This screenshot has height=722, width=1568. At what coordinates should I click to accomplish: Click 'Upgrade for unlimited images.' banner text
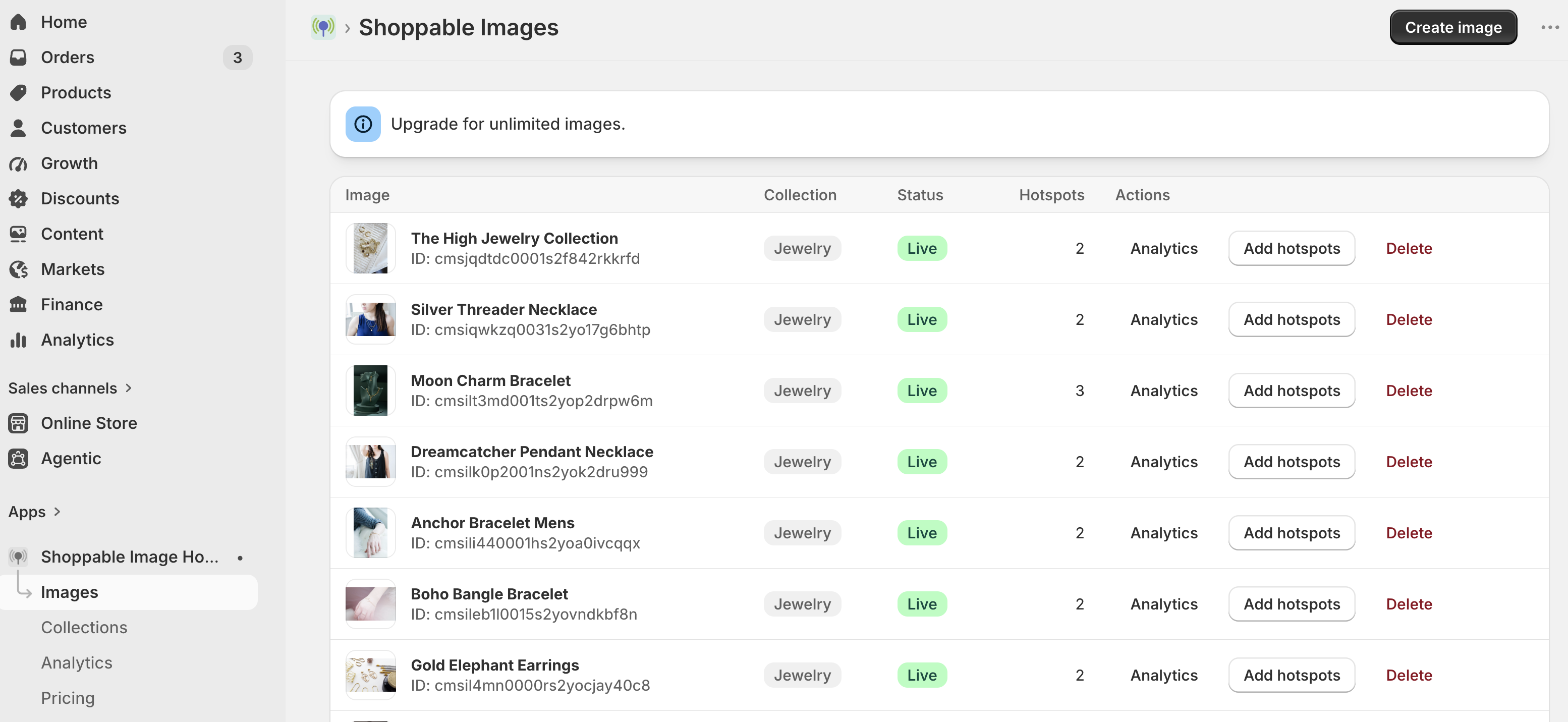click(x=508, y=124)
